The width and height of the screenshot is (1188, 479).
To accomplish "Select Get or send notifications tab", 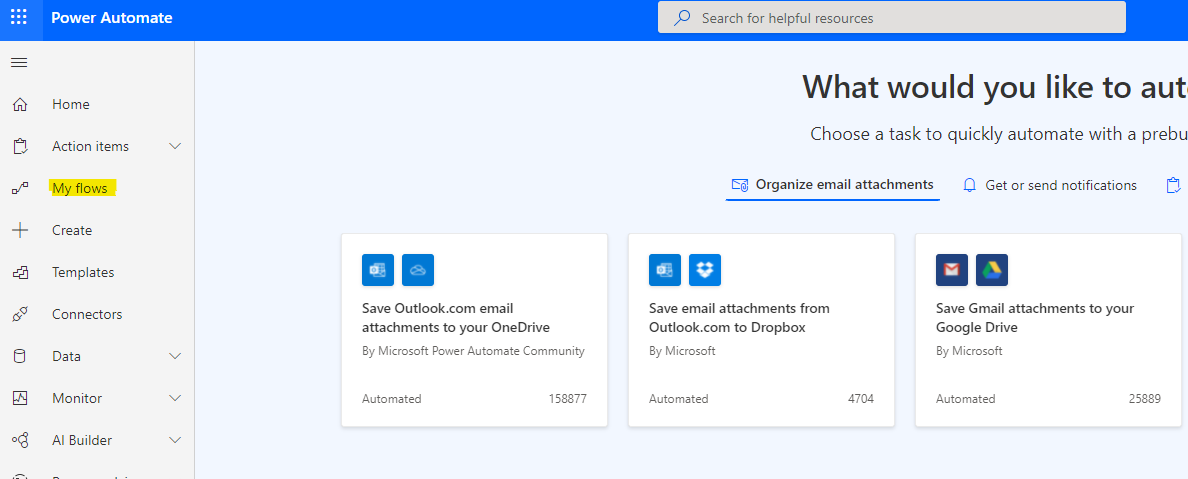I will coord(1049,185).
